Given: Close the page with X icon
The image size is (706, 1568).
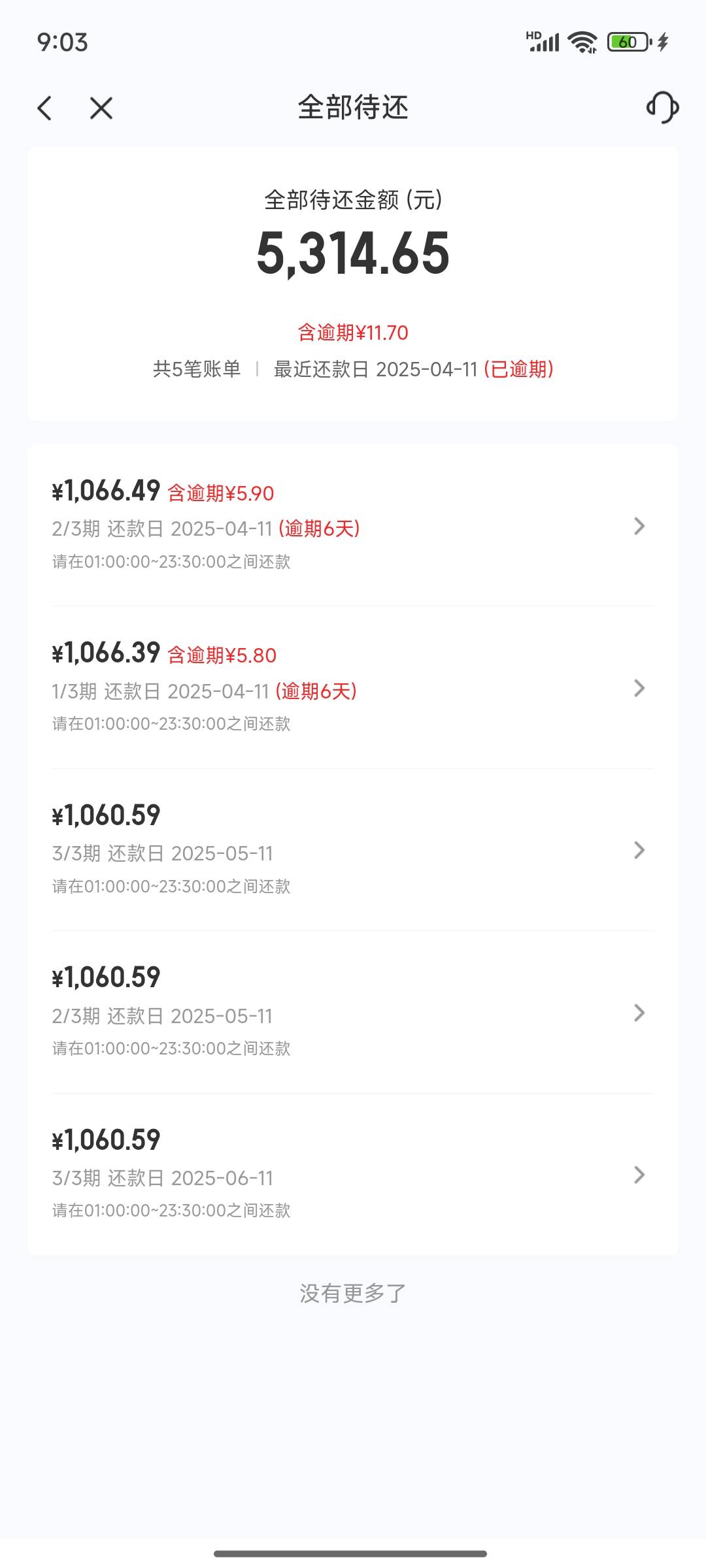Looking at the screenshot, I should (101, 108).
